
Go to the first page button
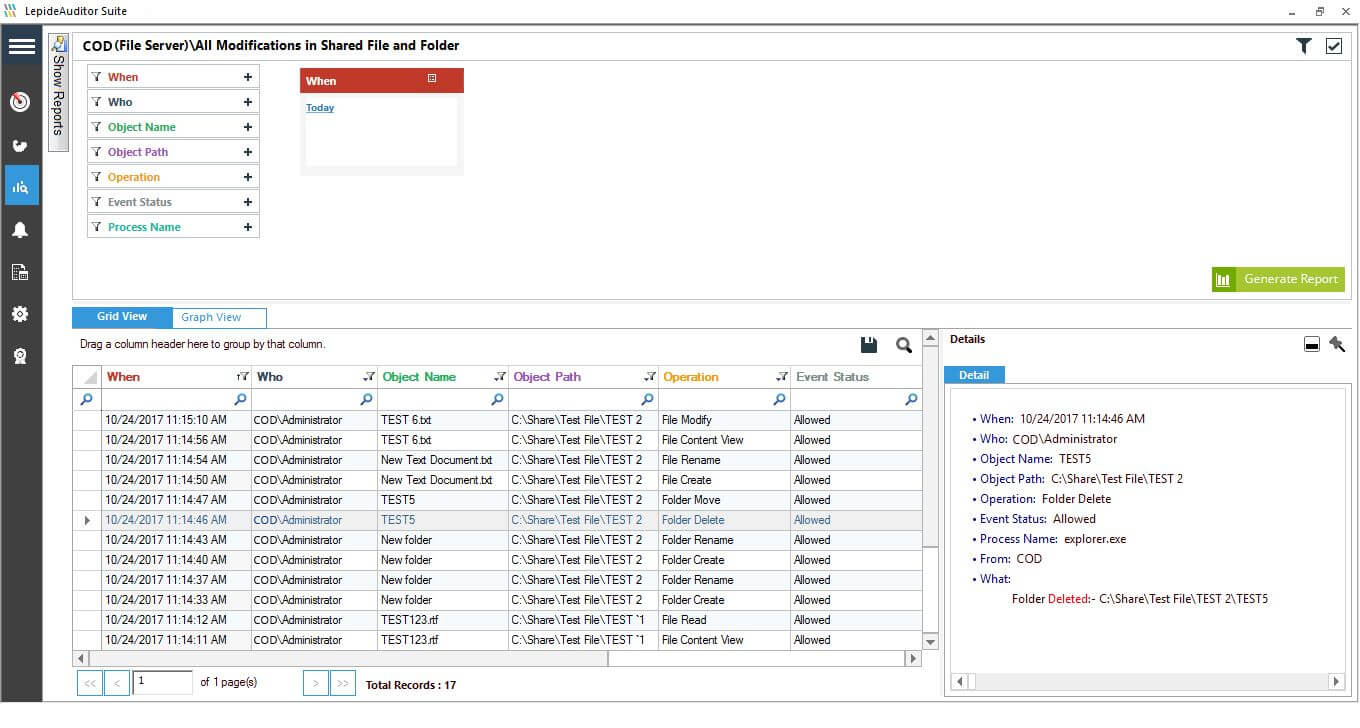tap(89, 684)
